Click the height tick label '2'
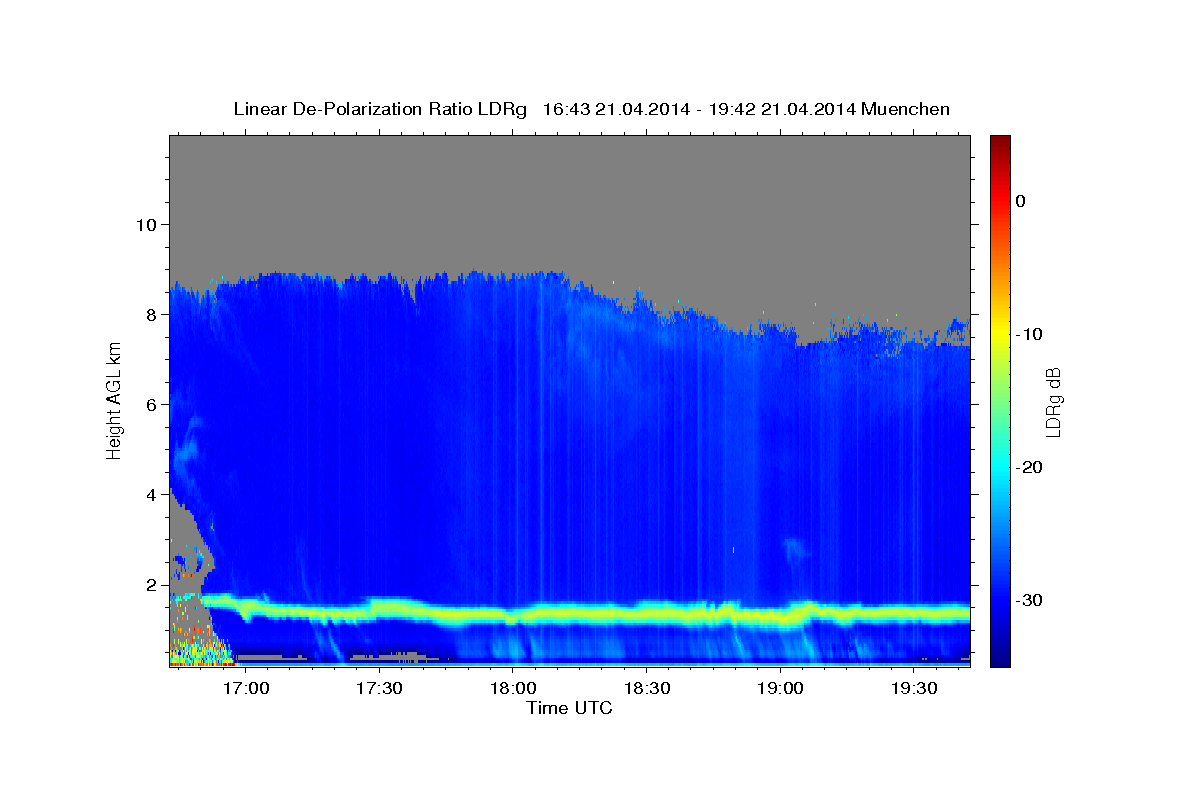Screen dimensions: 1200x800 tap(150, 584)
